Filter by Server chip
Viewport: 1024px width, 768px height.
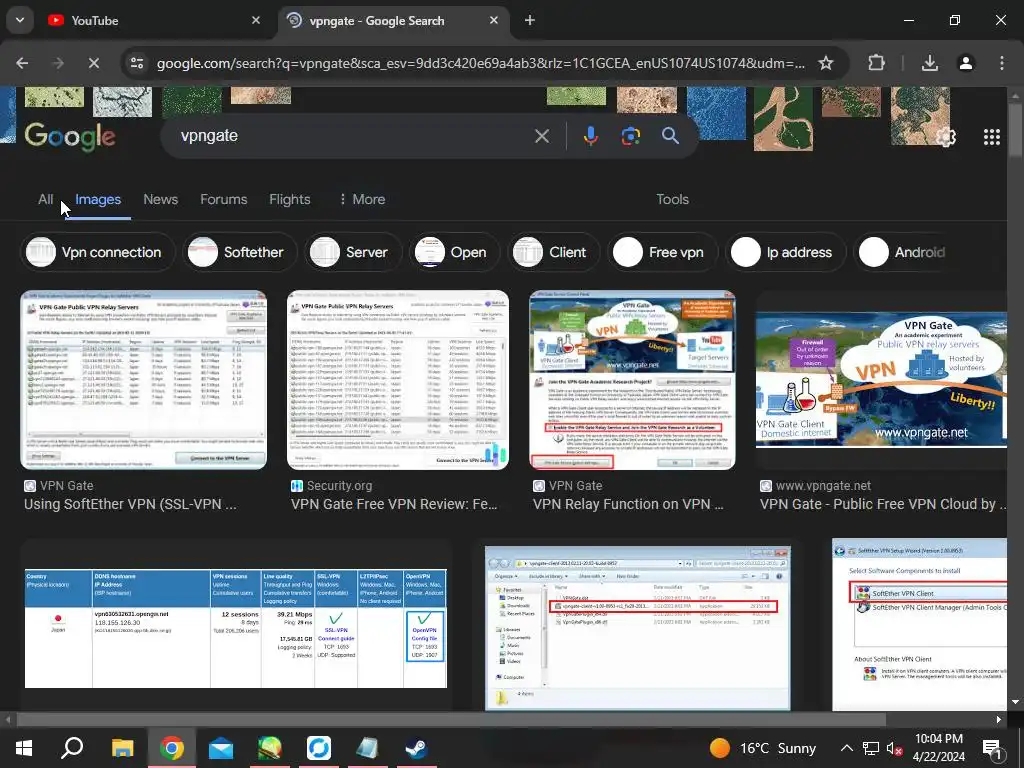point(353,252)
